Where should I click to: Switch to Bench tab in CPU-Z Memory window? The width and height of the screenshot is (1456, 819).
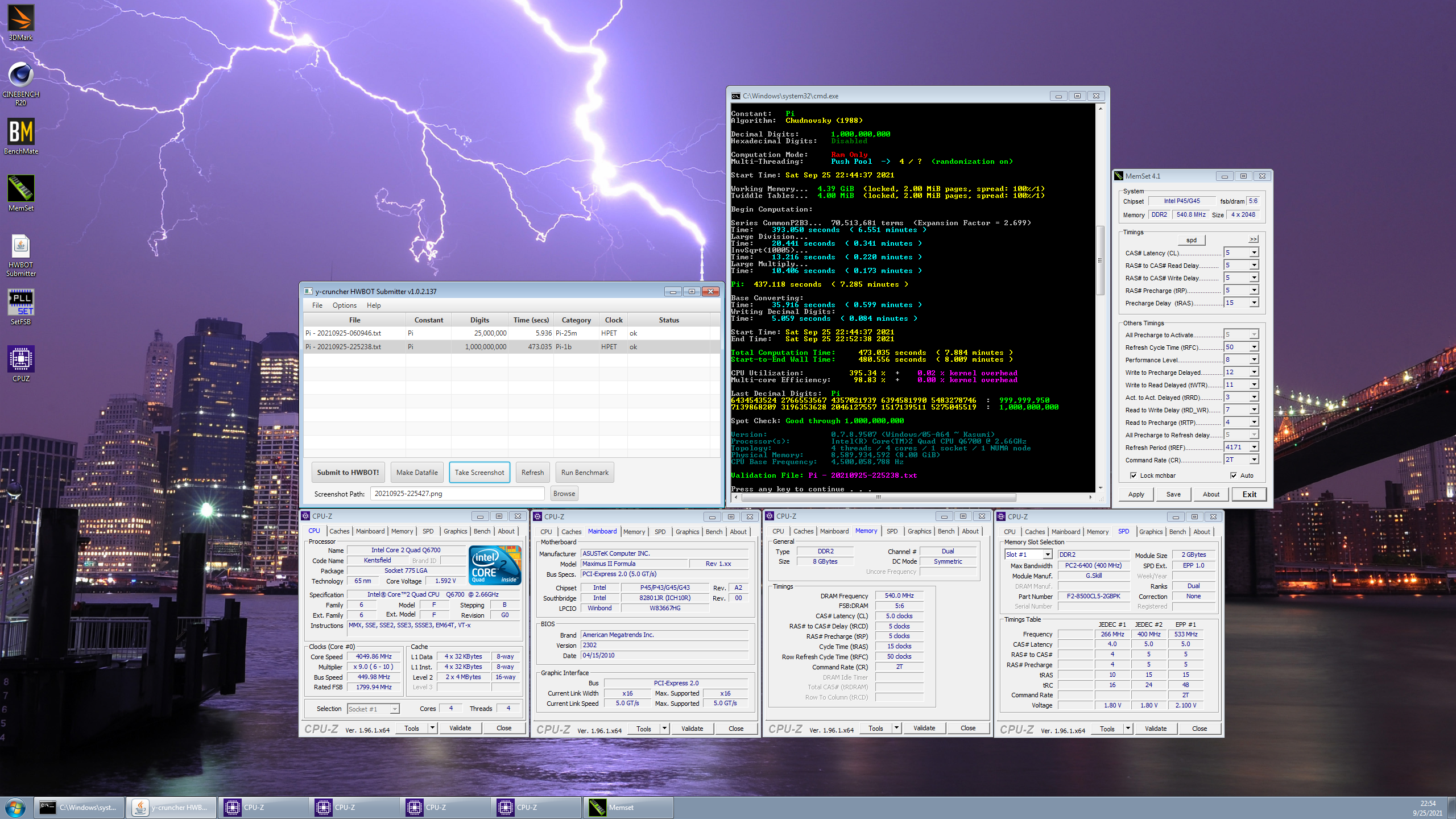[946, 531]
